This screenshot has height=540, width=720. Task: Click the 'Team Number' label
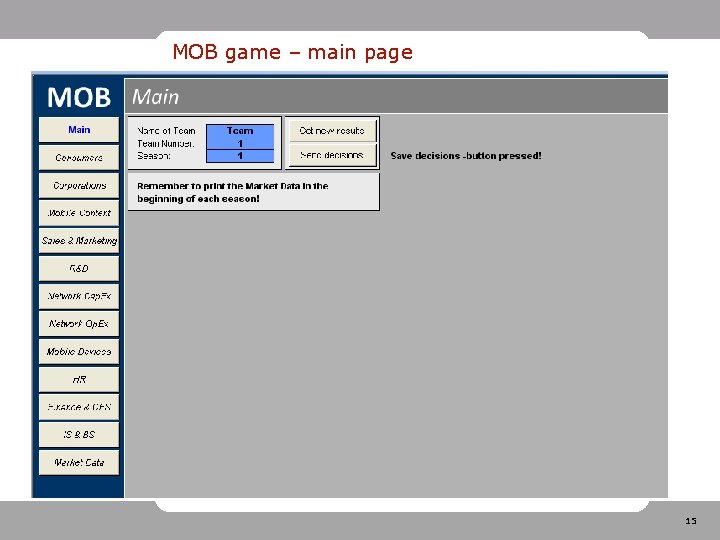click(x=166, y=143)
